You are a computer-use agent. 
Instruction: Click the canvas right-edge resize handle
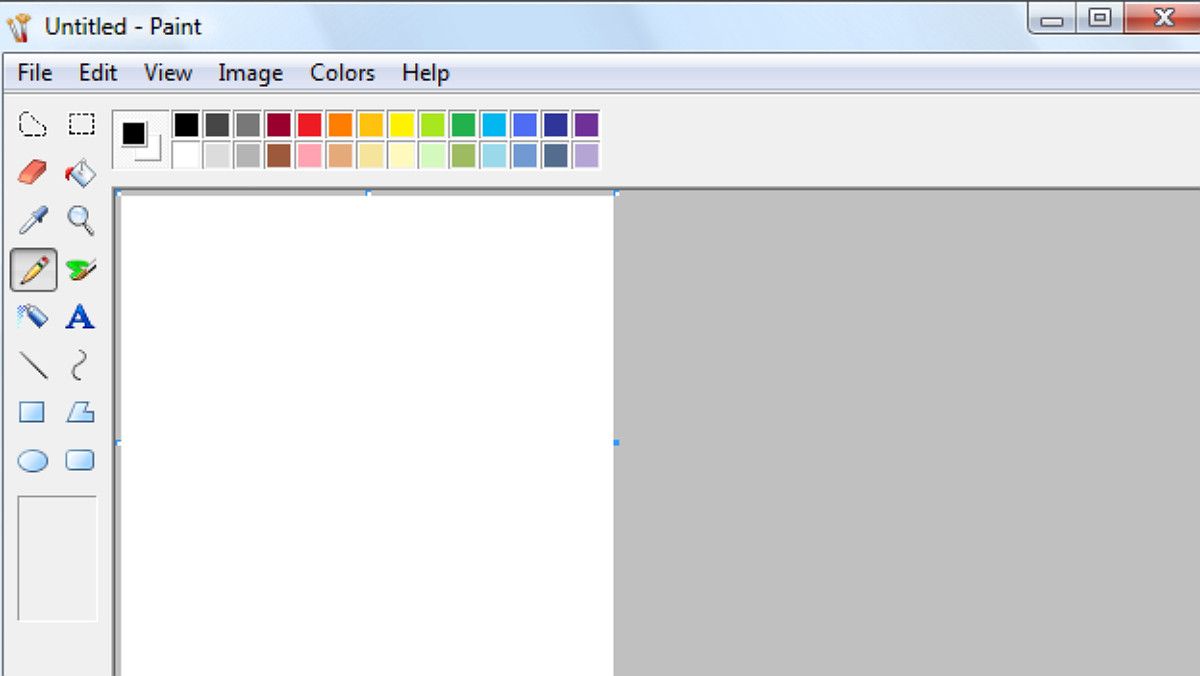616,442
